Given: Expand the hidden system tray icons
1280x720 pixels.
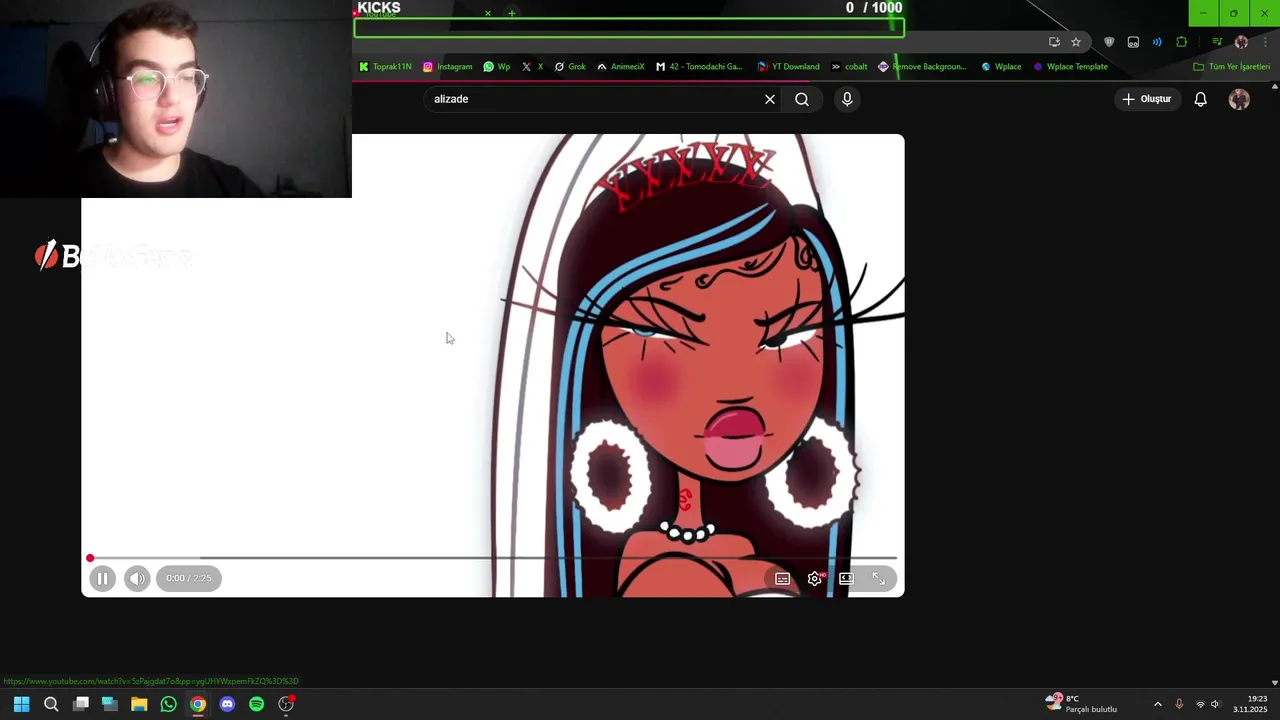Looking at the screenshot, I should [1158, 704].
